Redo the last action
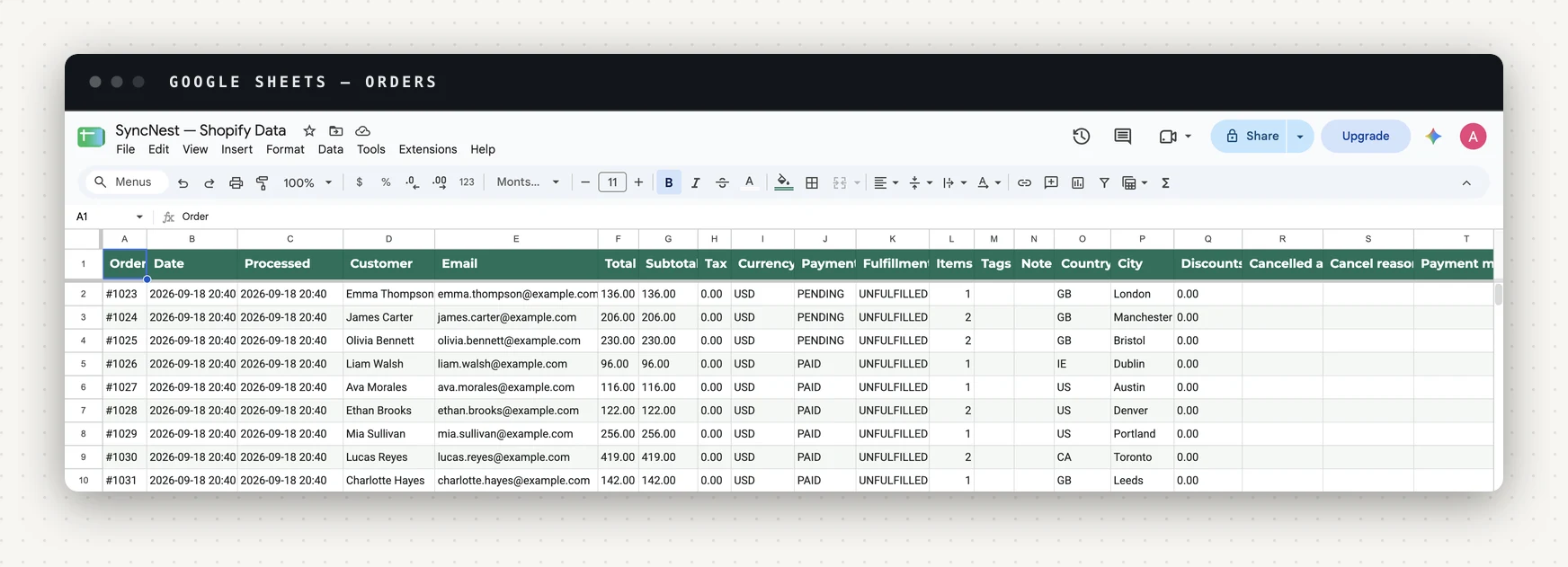The image size is (1568, 567). [x=209, y=182]
